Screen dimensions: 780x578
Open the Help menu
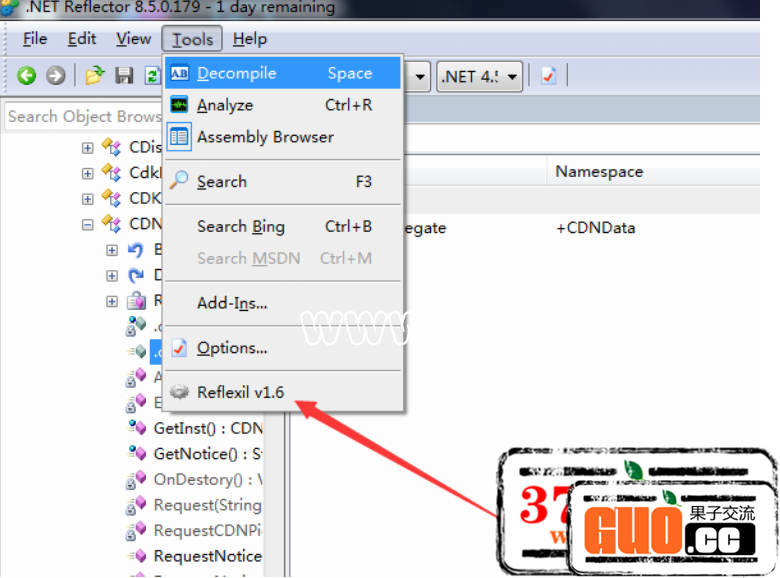coord(250,39)
